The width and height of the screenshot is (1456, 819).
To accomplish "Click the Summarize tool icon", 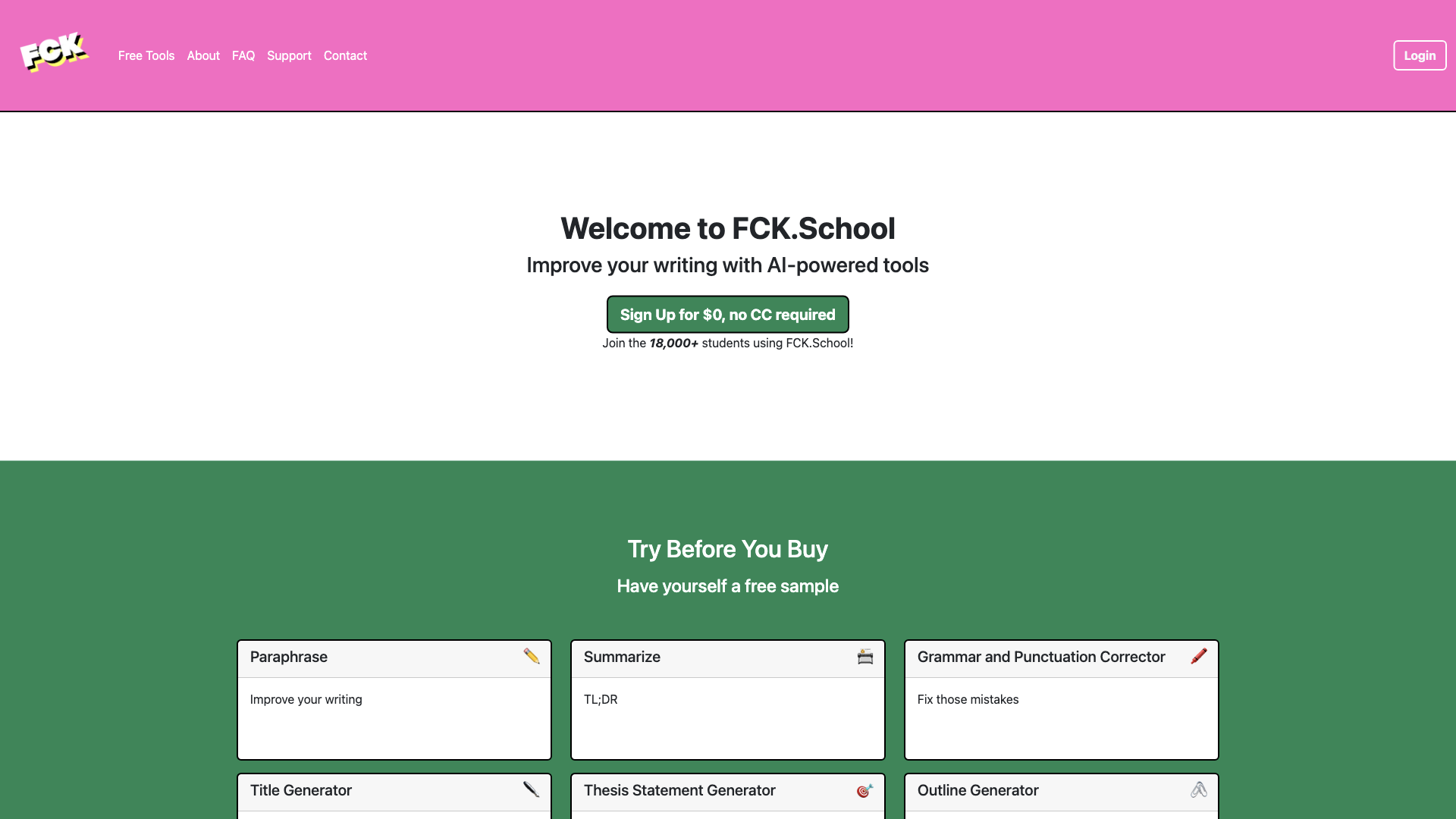I will 864,657.
